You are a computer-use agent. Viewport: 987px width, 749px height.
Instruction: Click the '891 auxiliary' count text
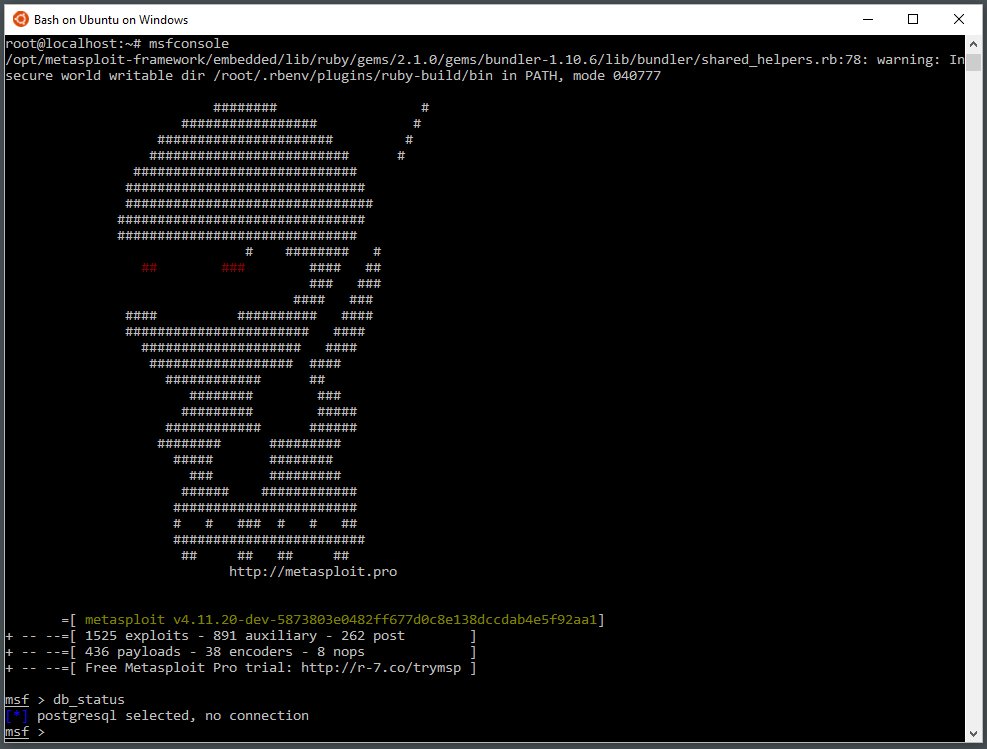pos(264,636)
